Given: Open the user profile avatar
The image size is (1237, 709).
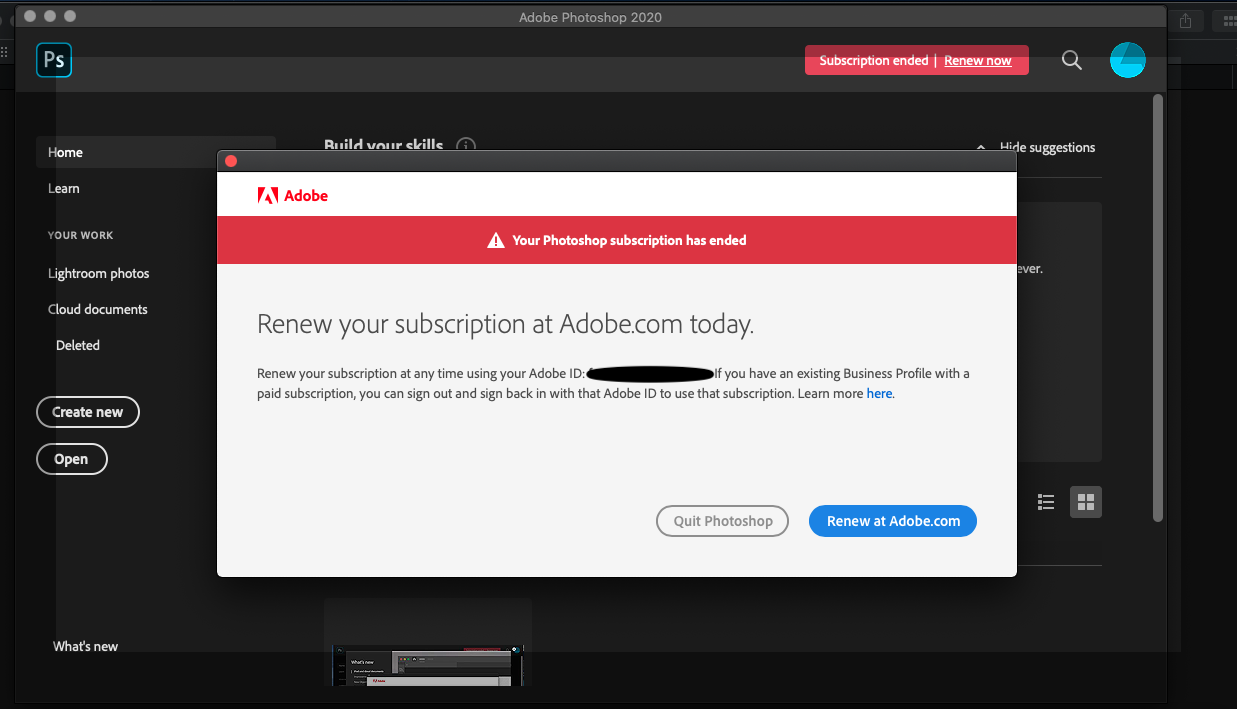Looking at the screenshot, I should coord(1127,60).
